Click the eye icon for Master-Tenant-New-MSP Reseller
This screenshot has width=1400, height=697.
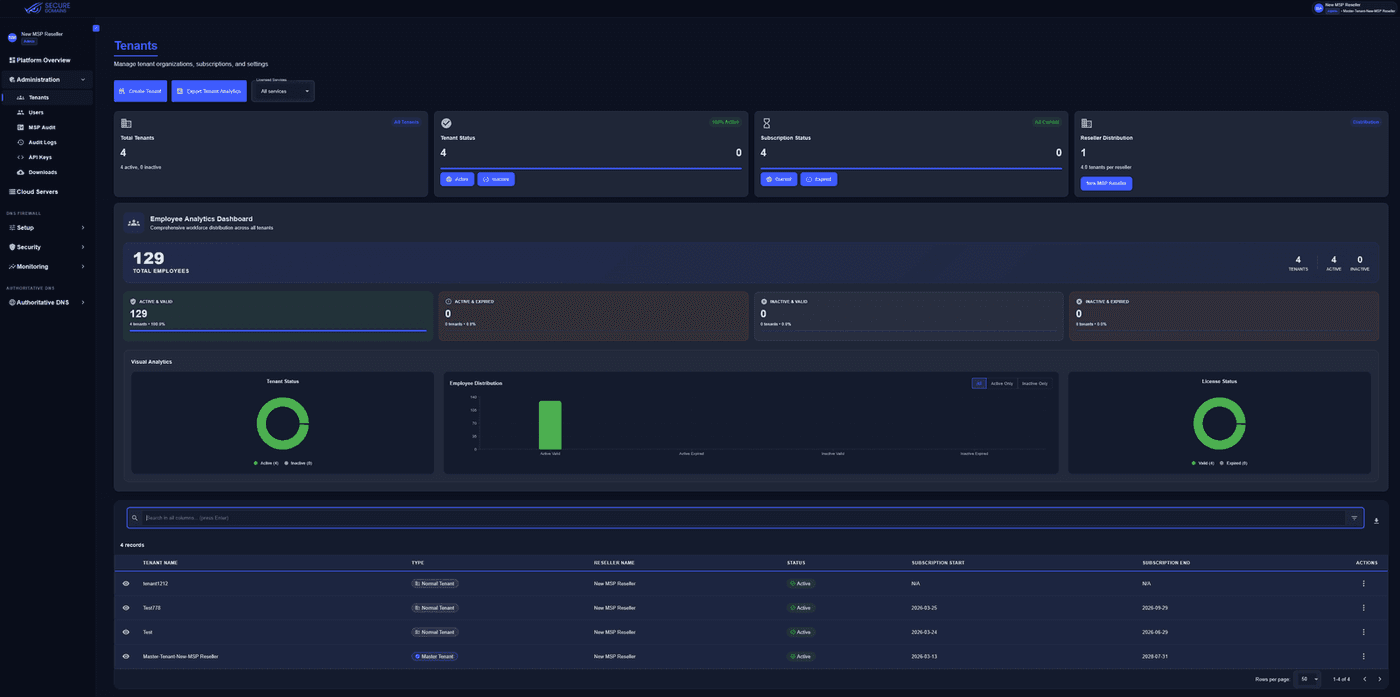pyautogui.click(x=126, y=656)
